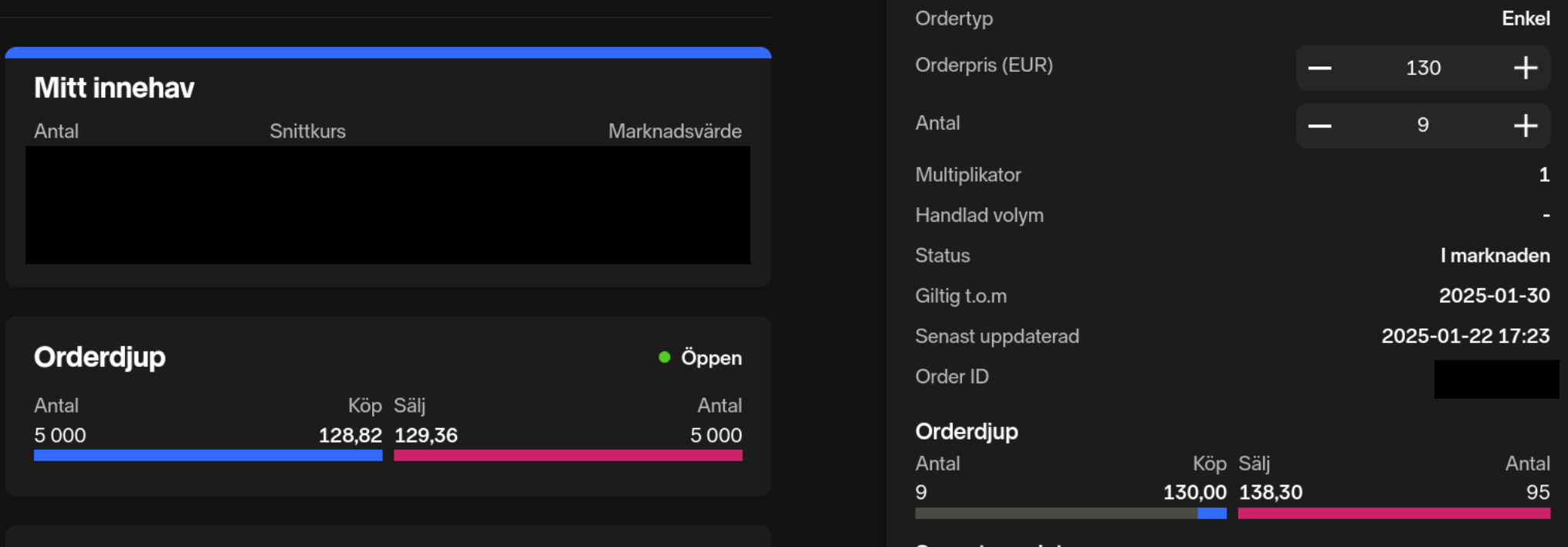Select buy price 130,00 in order panel
Viewport: 1568px width, 547px height.
pos(1194,492)
